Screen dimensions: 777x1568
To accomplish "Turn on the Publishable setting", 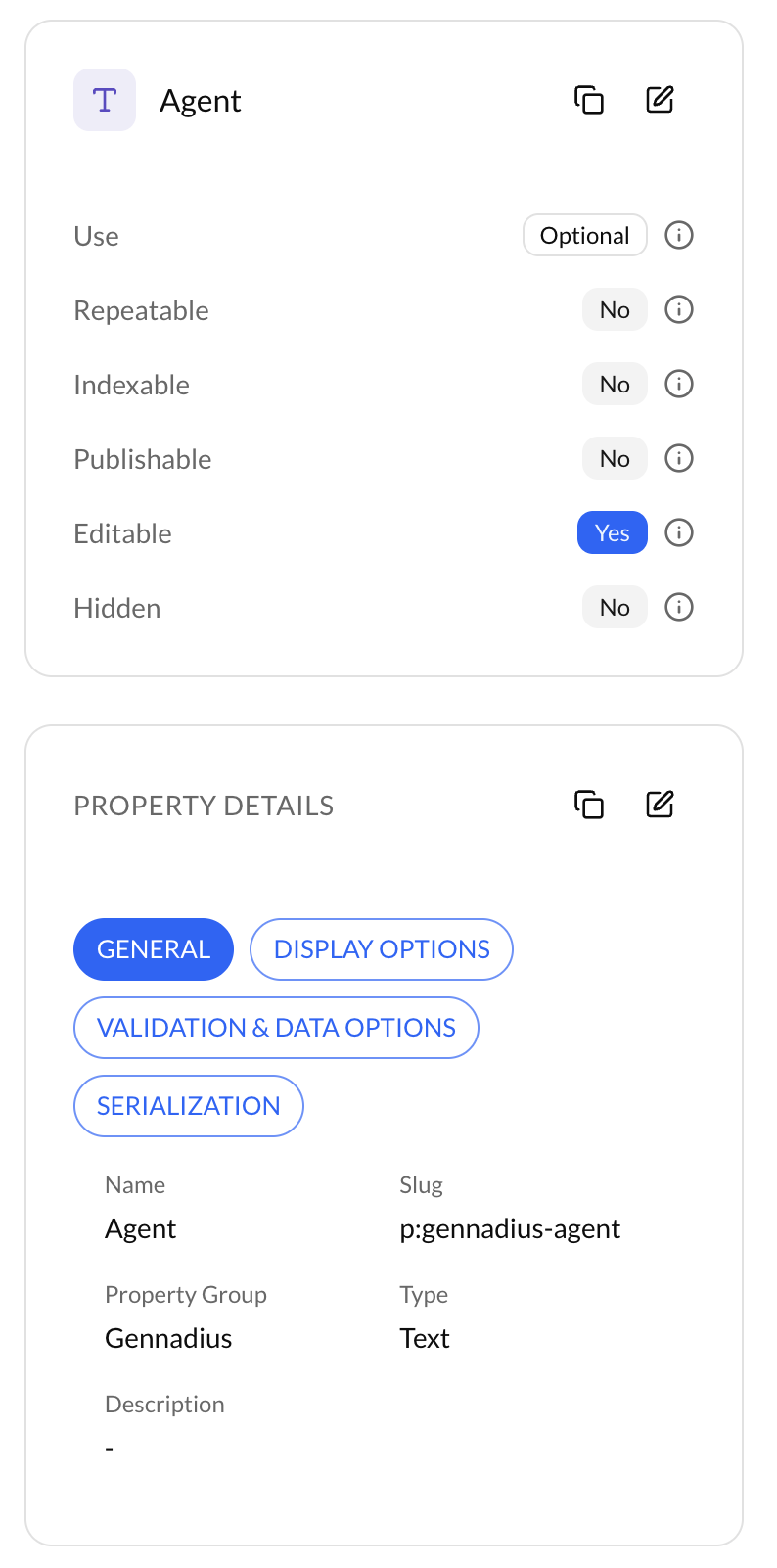I will (615, 458).
